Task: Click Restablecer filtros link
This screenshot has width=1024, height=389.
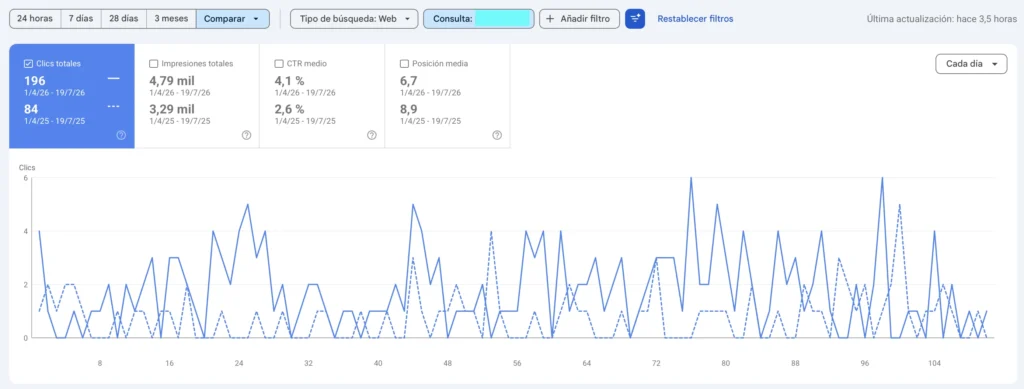Action: pos(695,19)
